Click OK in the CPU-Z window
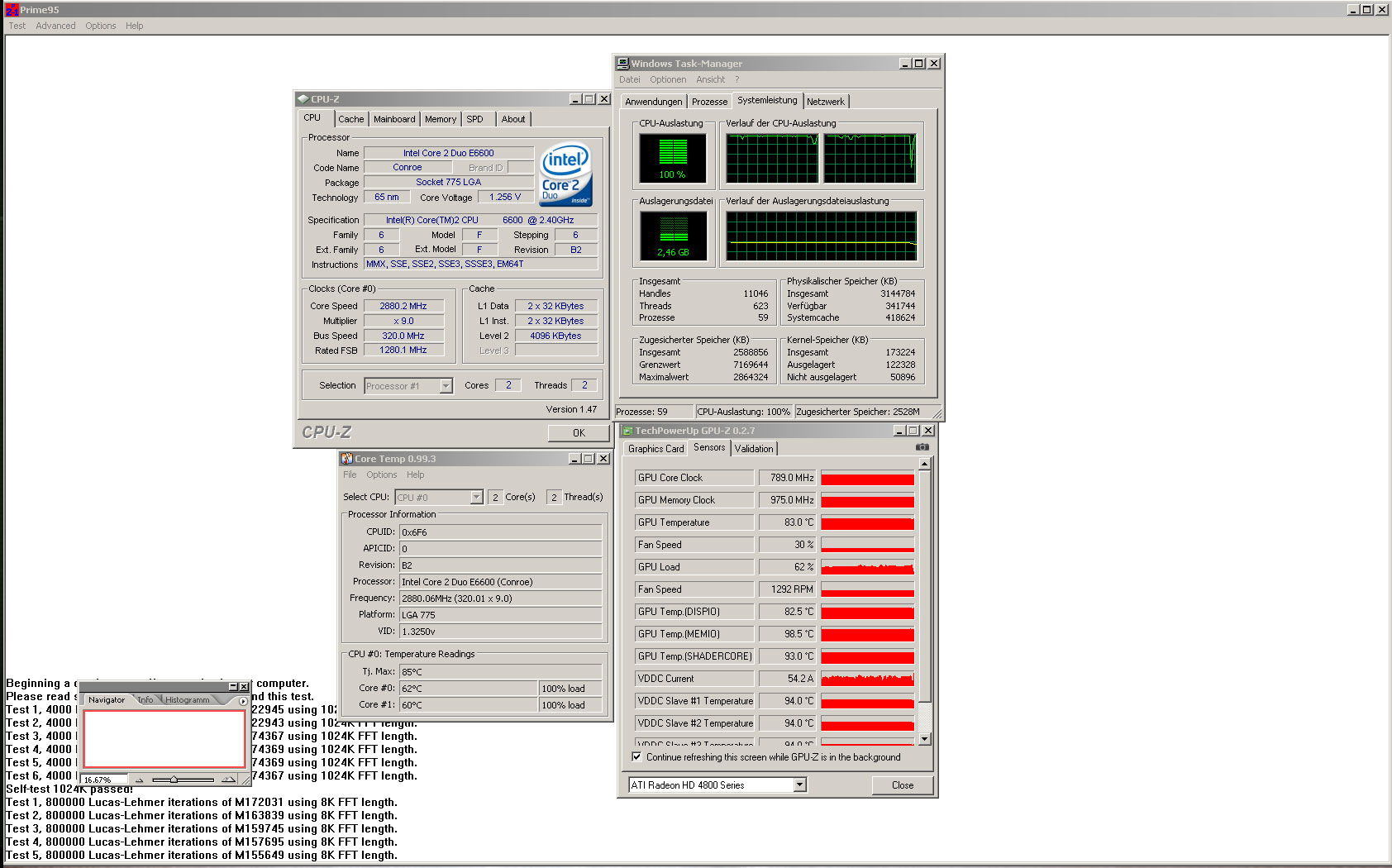This screenshot has width=1392, height=868. click(x=579, y=432)
